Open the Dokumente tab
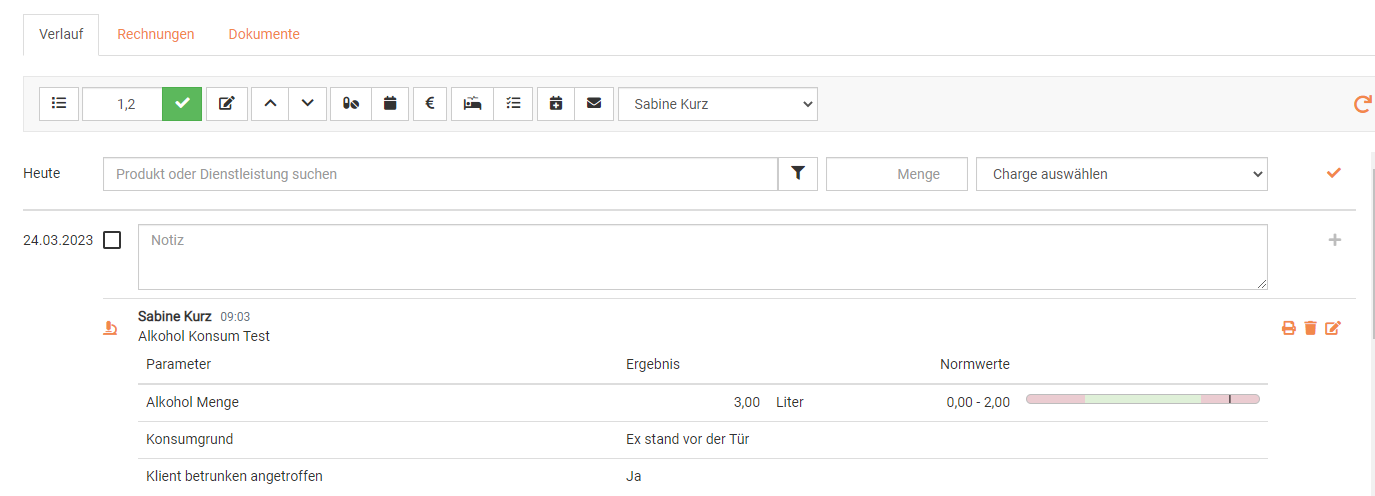1375x496 pixels. point(264,34)
